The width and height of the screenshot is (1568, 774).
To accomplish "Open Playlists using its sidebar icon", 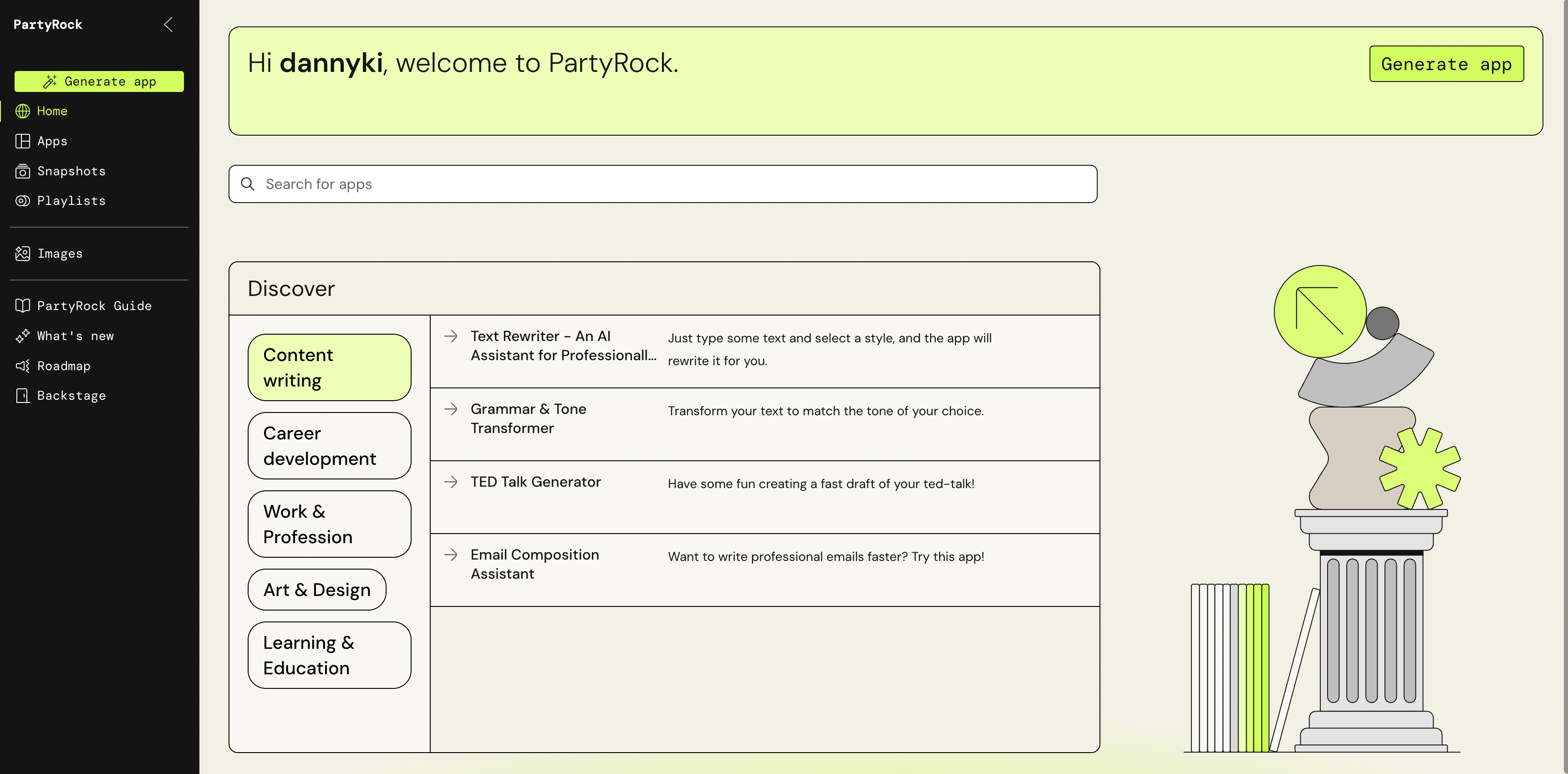I will 22,201.
